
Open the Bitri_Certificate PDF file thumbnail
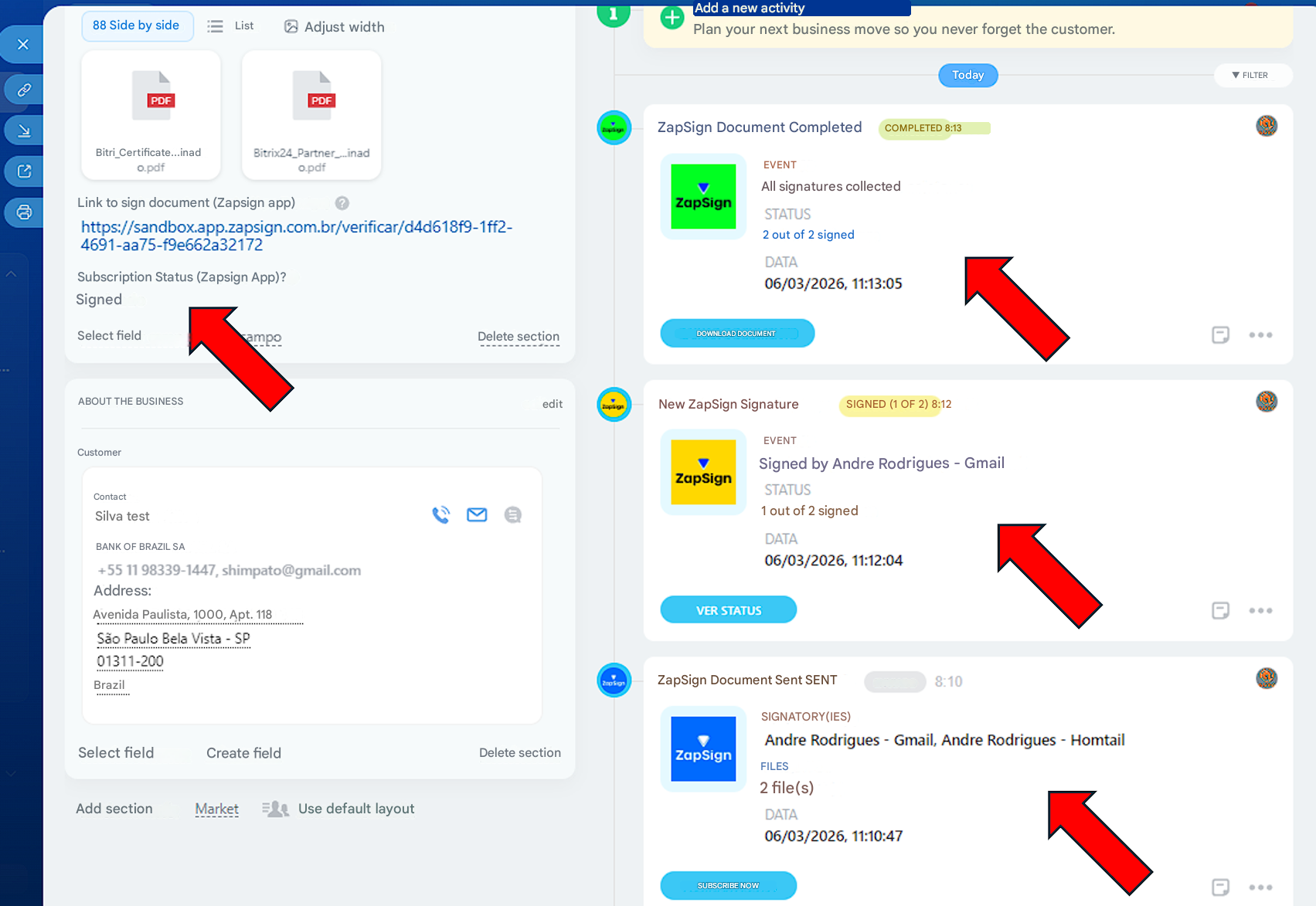pos(151,116)
